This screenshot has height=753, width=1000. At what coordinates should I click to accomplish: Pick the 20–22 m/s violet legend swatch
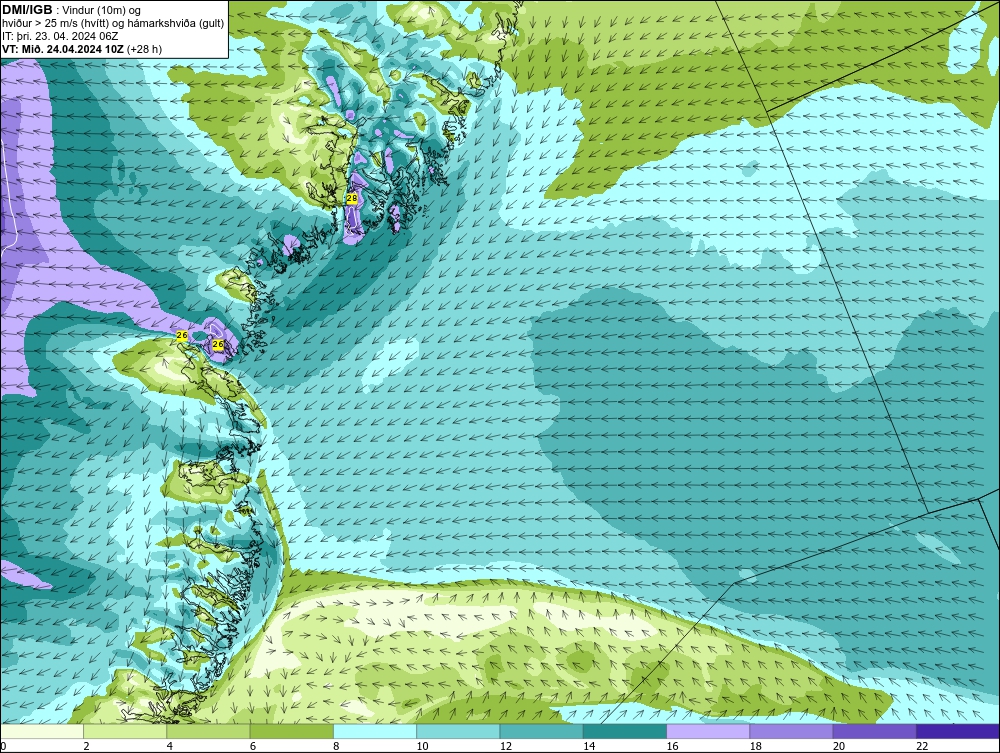point(874,731)
